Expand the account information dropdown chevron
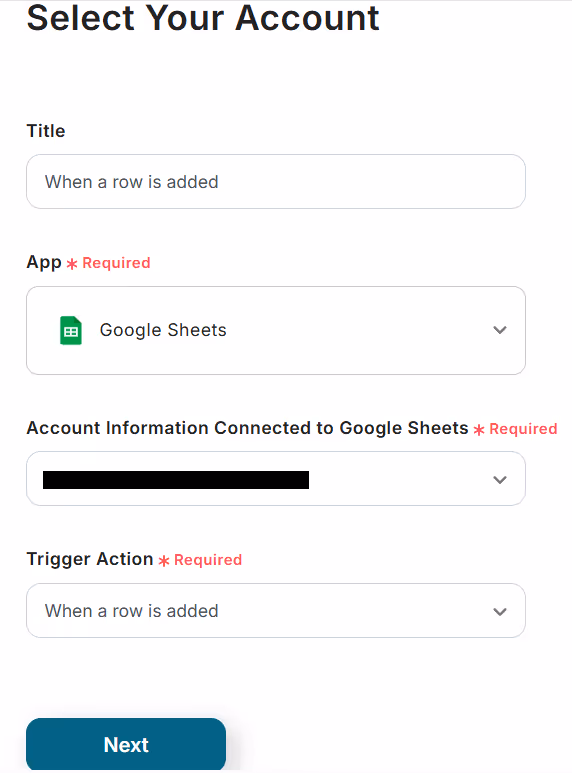This screenshot has height=773, width=572. click(x=500, y=480)
